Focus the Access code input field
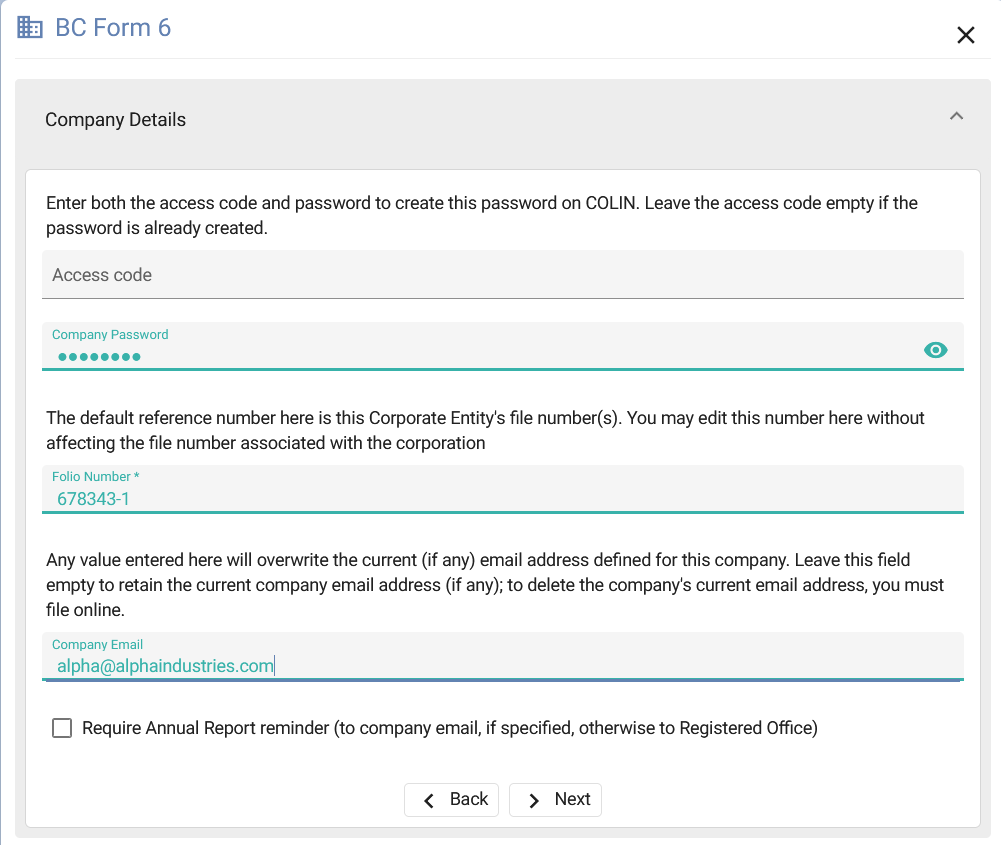This screenshot has height=845, width=1001. click(x=502, y=275)
